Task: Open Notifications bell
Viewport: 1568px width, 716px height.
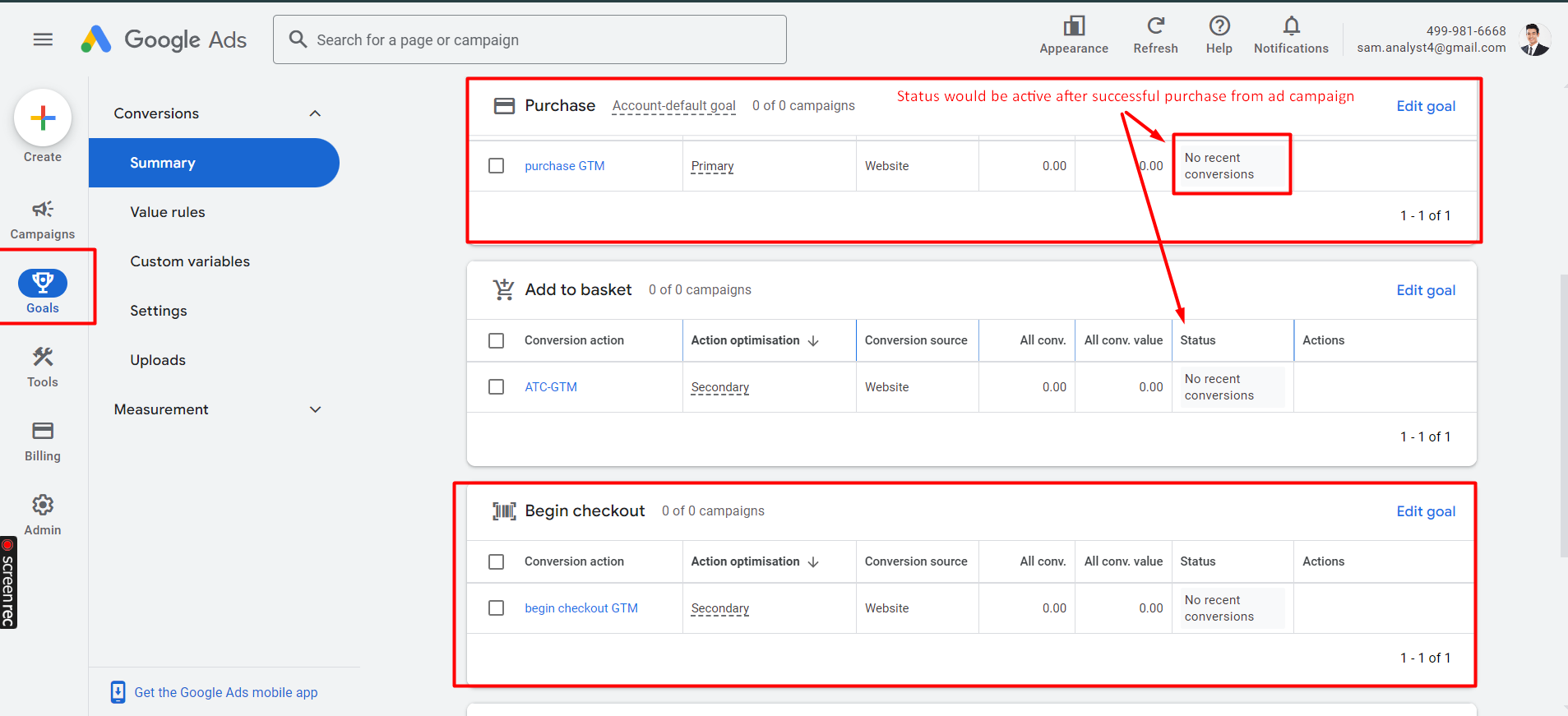Action: [x=1291, y=36]
